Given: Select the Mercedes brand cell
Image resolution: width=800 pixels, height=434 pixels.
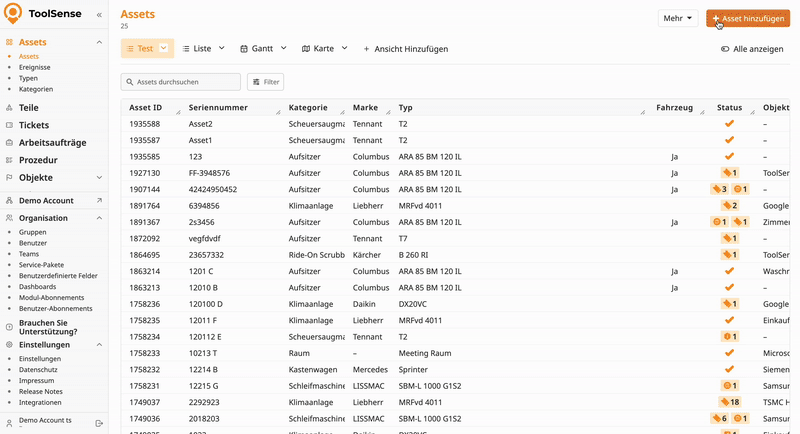Looking at the screenshot, I should pyautogui.click(x=370, y=369).
